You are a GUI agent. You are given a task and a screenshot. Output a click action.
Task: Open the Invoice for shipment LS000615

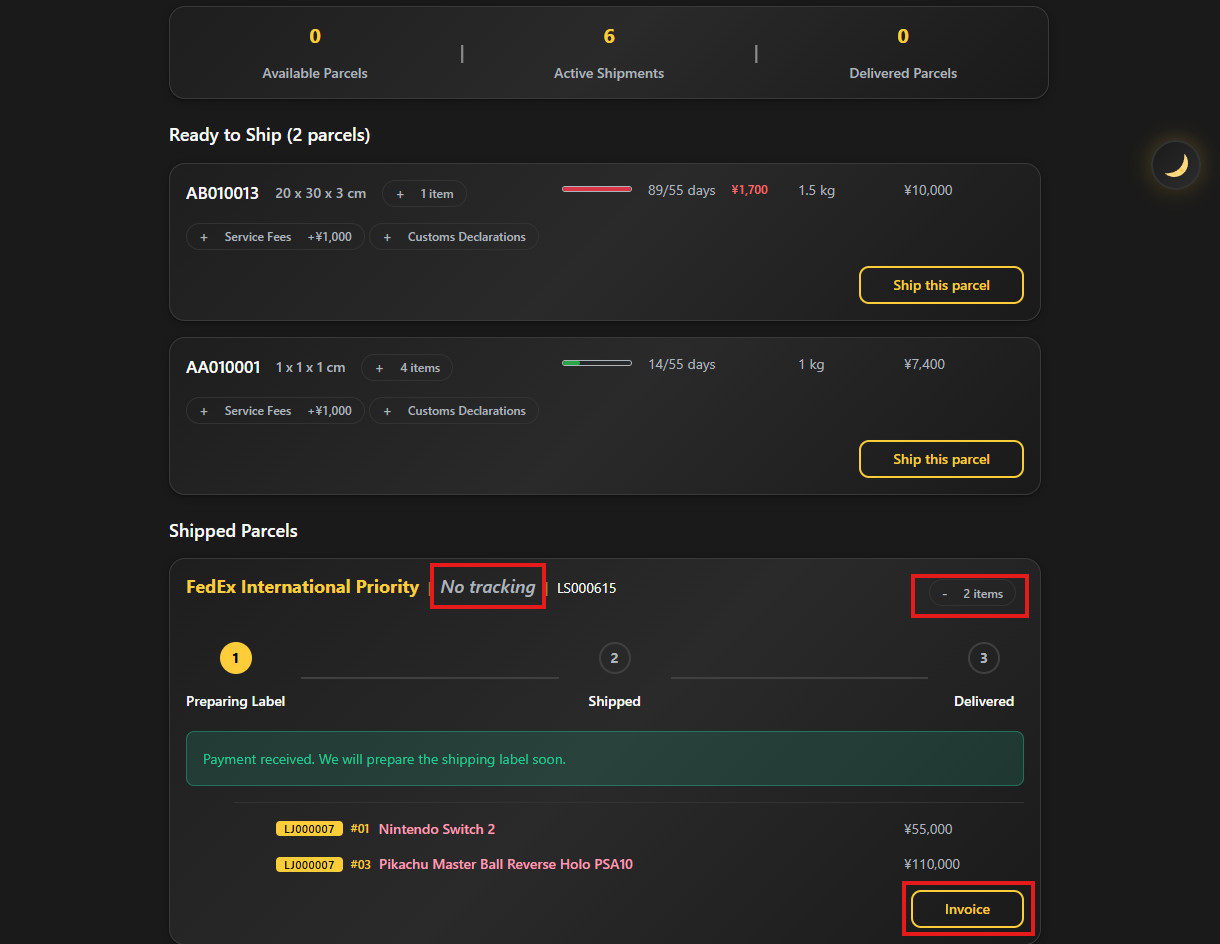[967, 909]
